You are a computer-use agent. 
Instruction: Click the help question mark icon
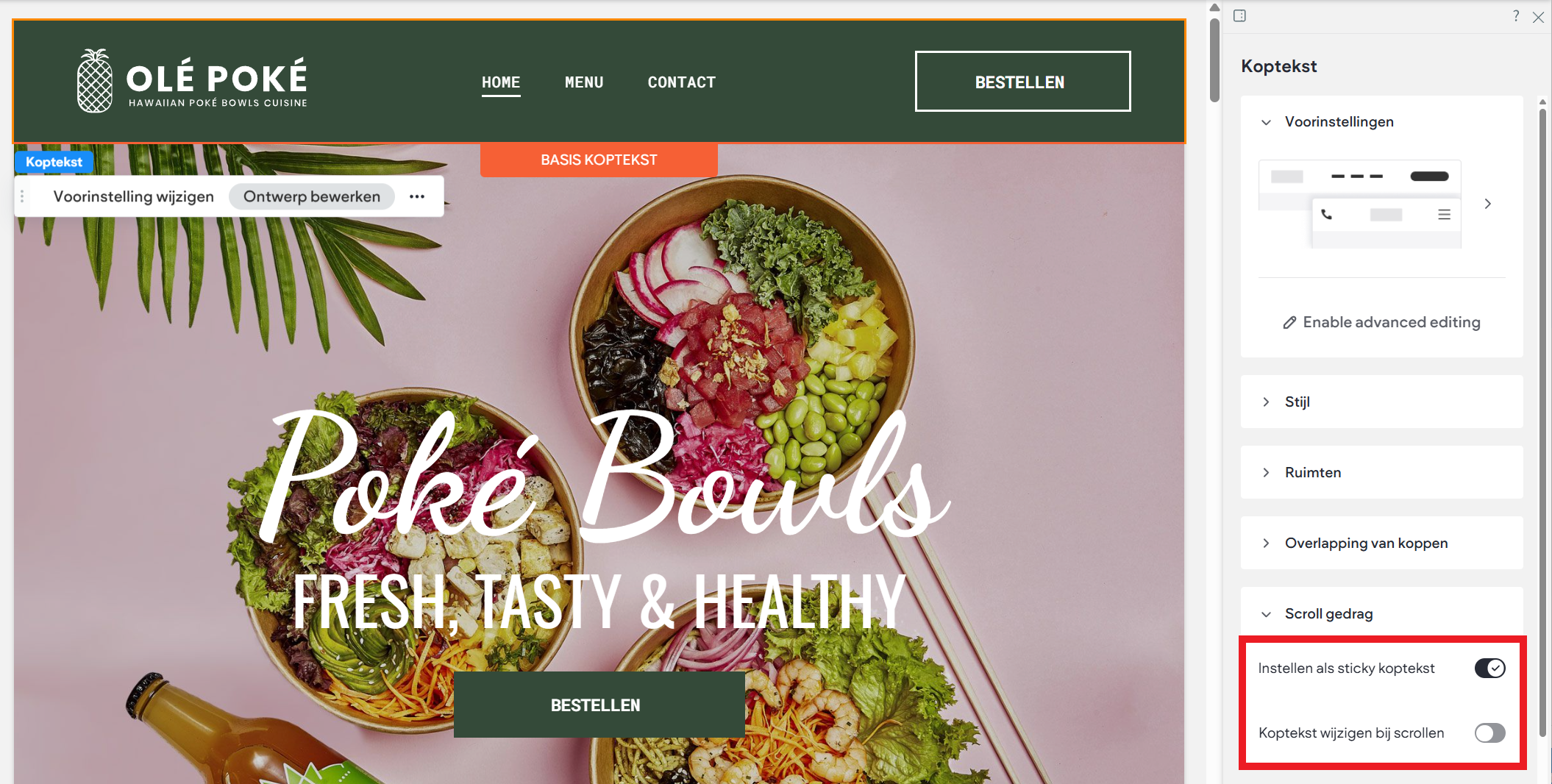coord(1516,15)
